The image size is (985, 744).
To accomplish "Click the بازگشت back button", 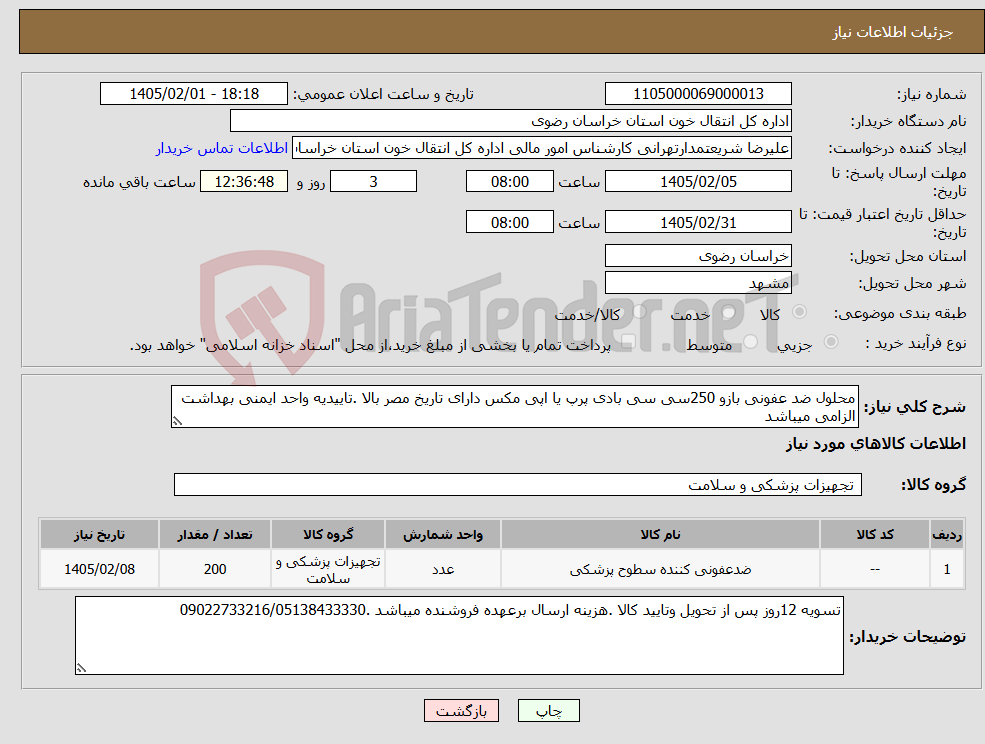I will tap(461, 711).
